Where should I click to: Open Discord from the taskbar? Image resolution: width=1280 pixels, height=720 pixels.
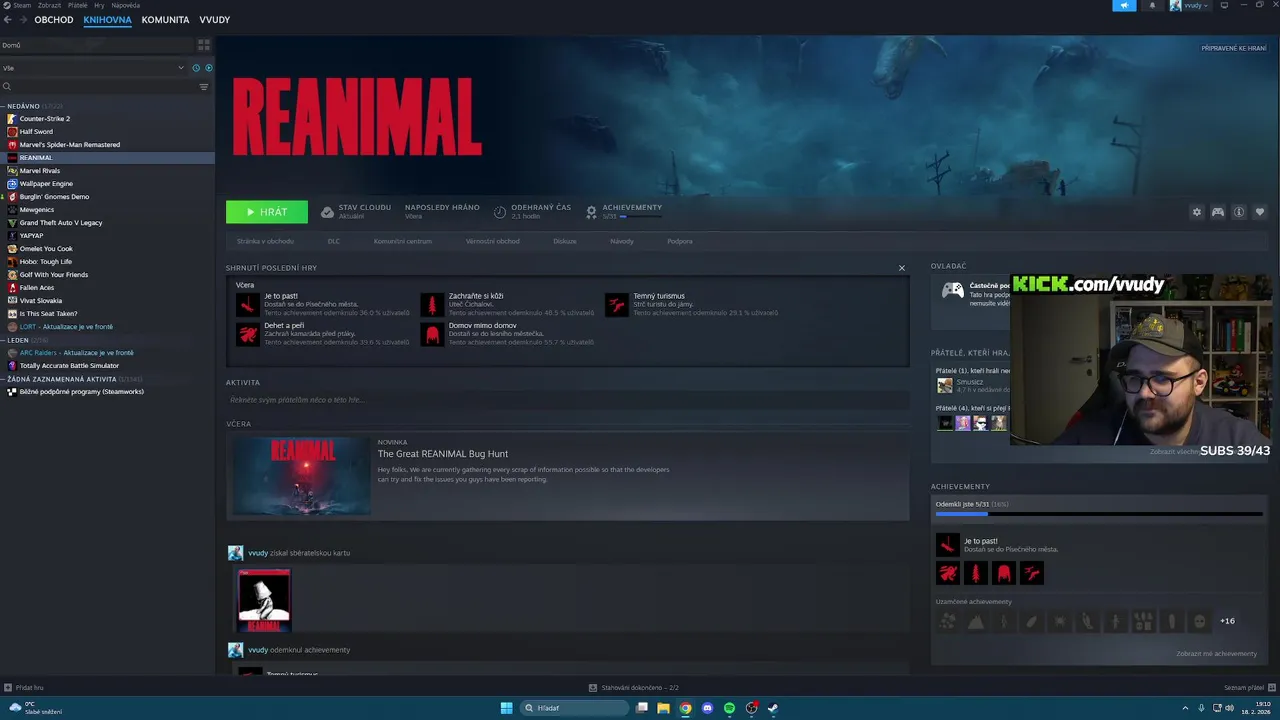[x=707, y=708]
